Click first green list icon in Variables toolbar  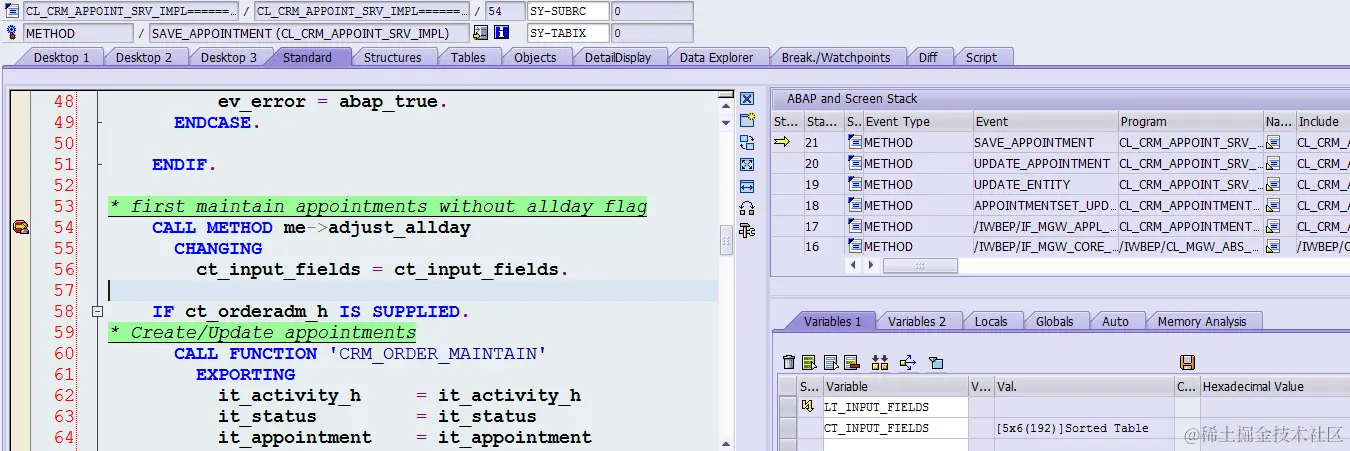(810, 362)
